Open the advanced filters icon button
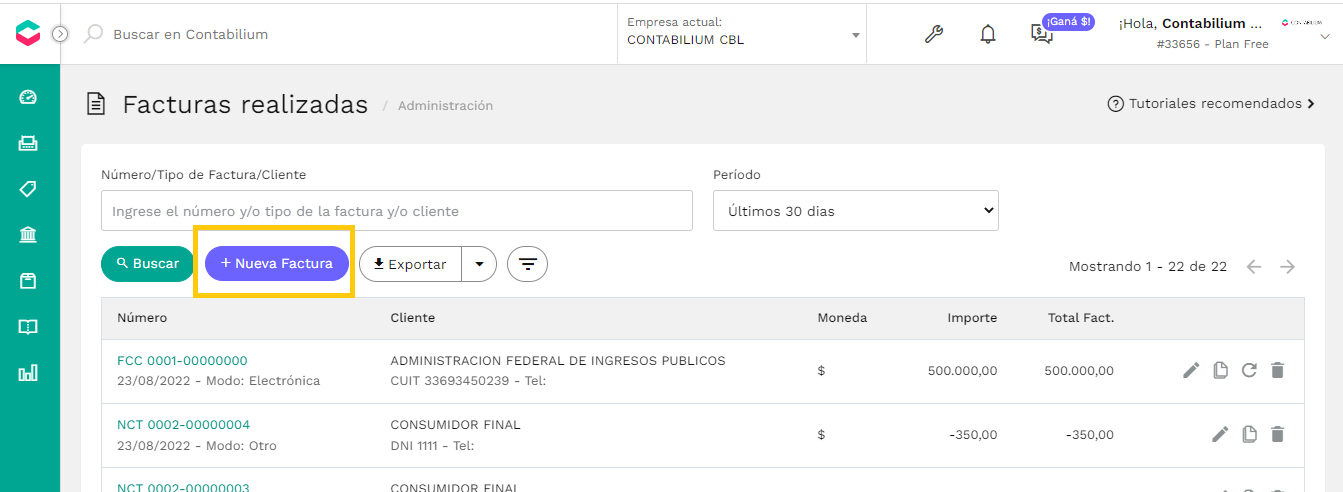The height and width of the screenshot is (492, 1343). [x=527, y=264]
